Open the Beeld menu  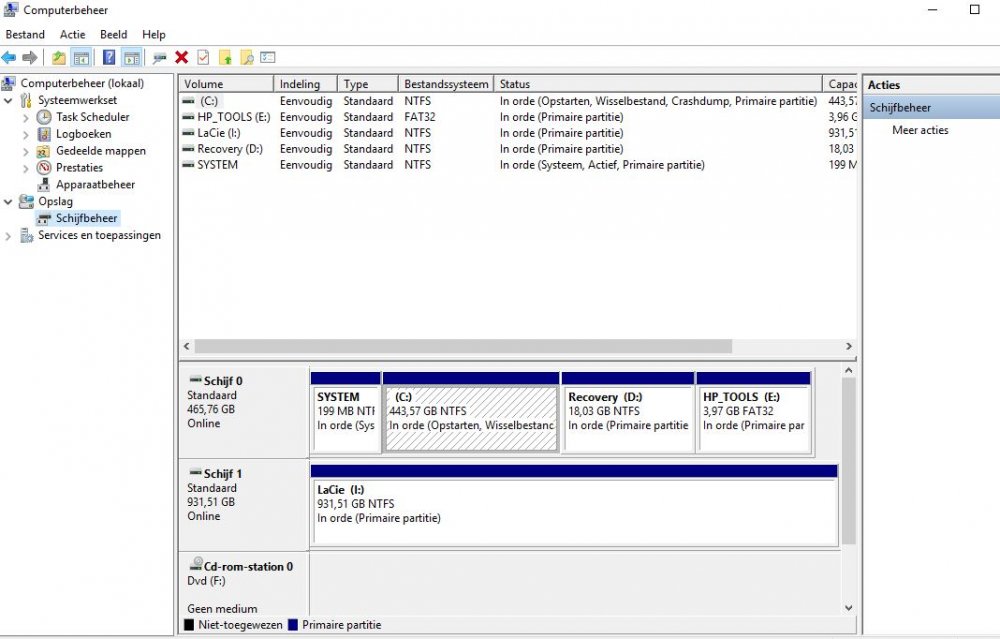click(x=114, y=34)
